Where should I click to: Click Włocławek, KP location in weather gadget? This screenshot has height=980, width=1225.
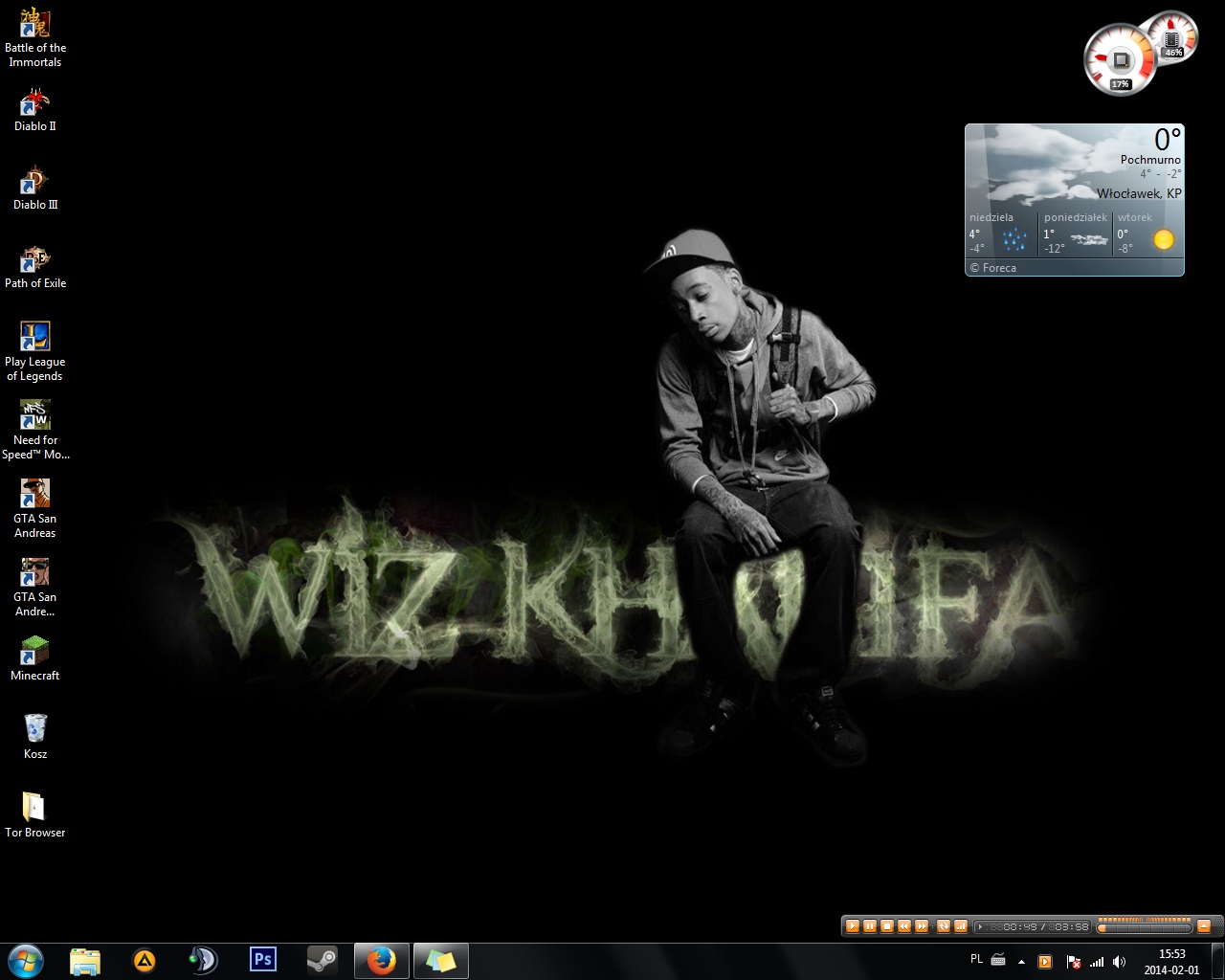(x=1139, y=193)
